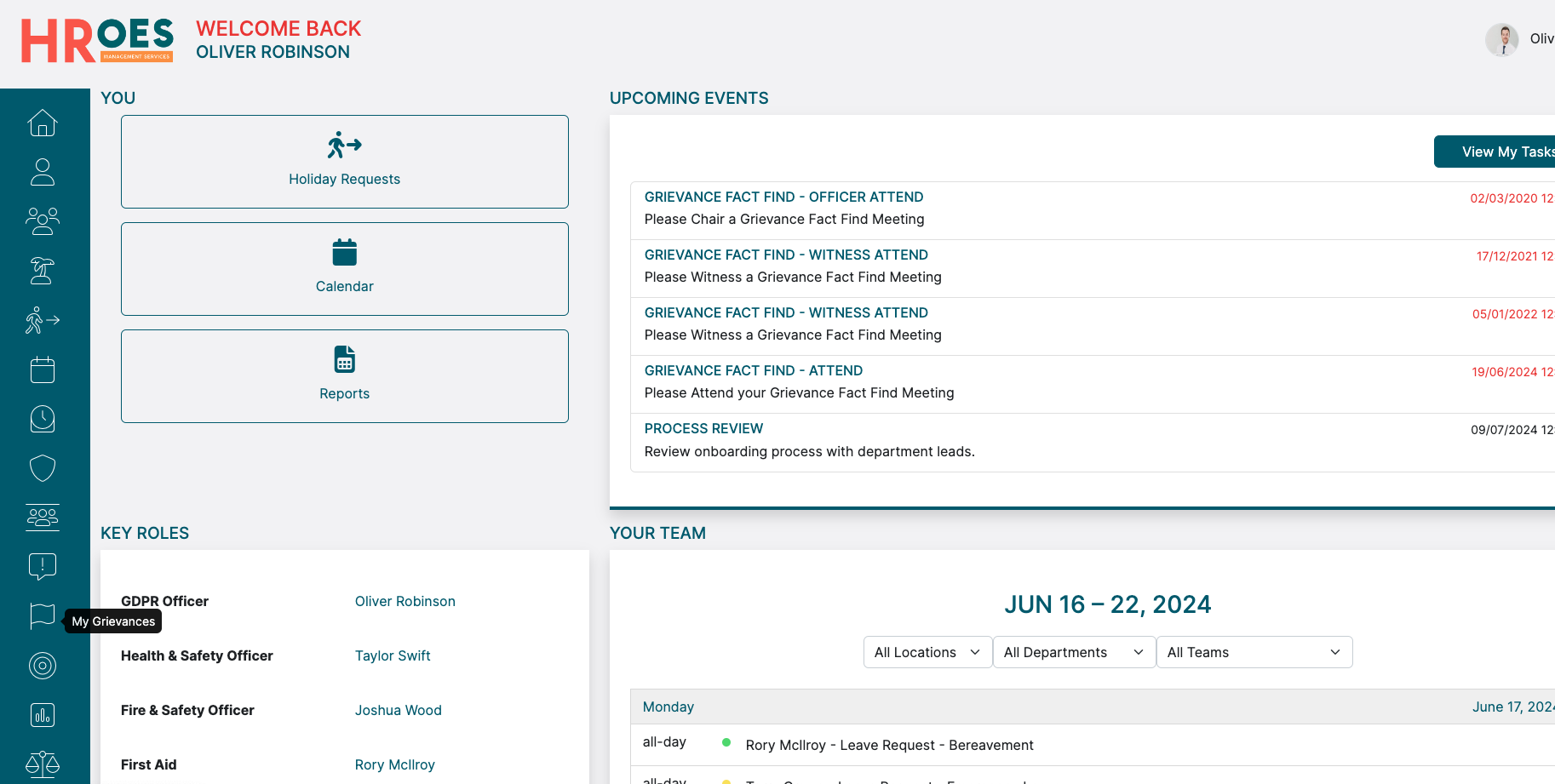This screenshot has height=784, width=1555.
Task: Open Taylor Swift's profile link
Action: click(393, 655)
